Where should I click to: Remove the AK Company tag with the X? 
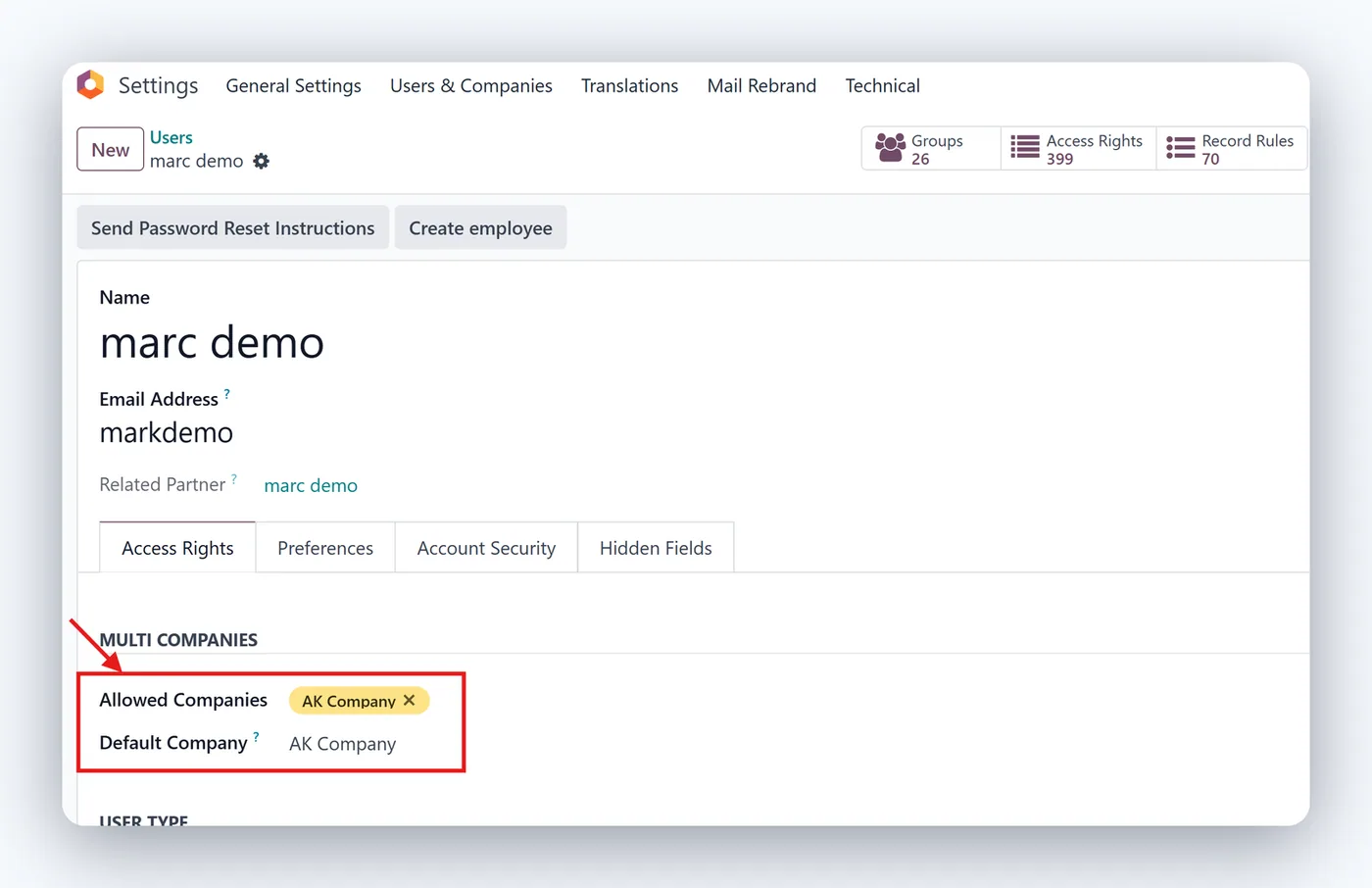[410, 700]
